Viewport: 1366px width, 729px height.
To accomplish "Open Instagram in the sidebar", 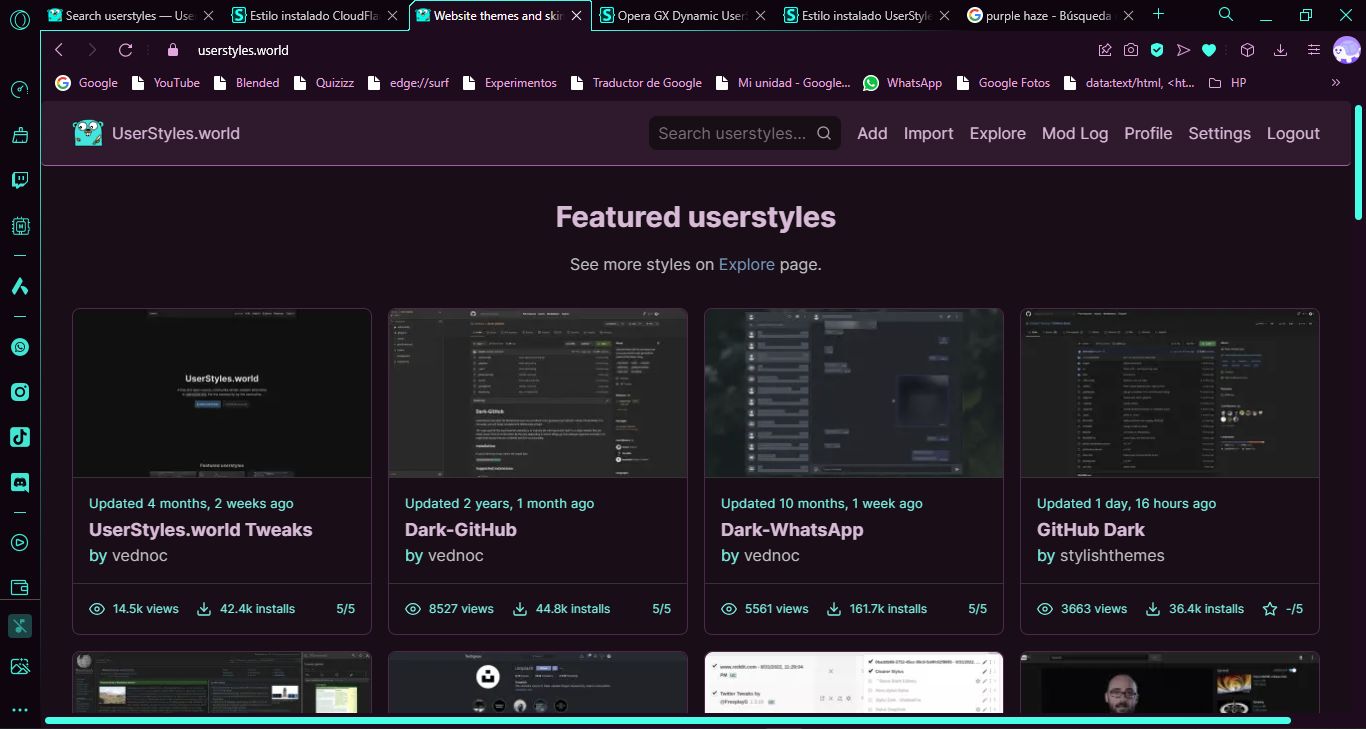I will point(19,392).
